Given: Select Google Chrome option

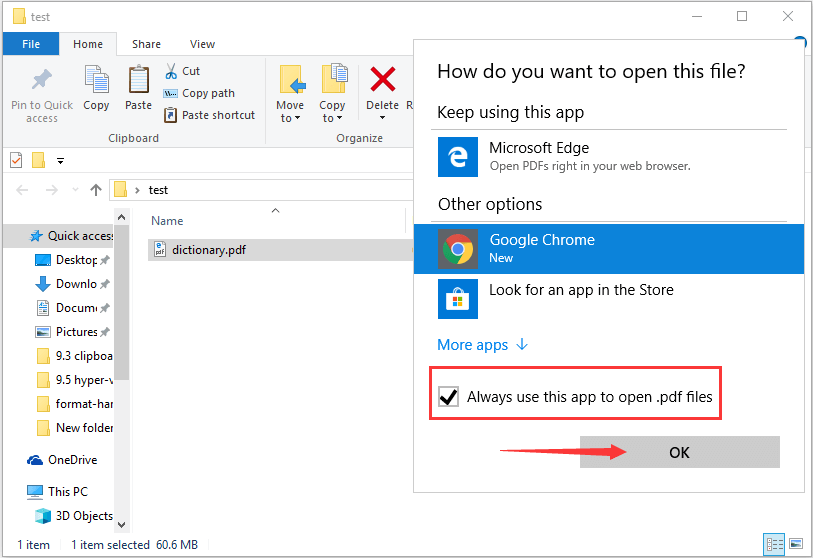Looking at the screenshot, I should [609, 249].
